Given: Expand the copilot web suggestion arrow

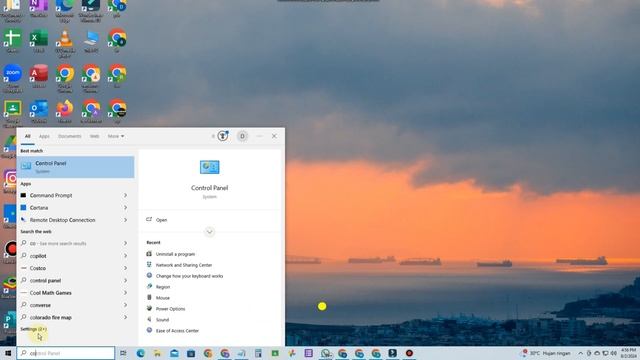Looking at the screenshot, I should (125, 256).
